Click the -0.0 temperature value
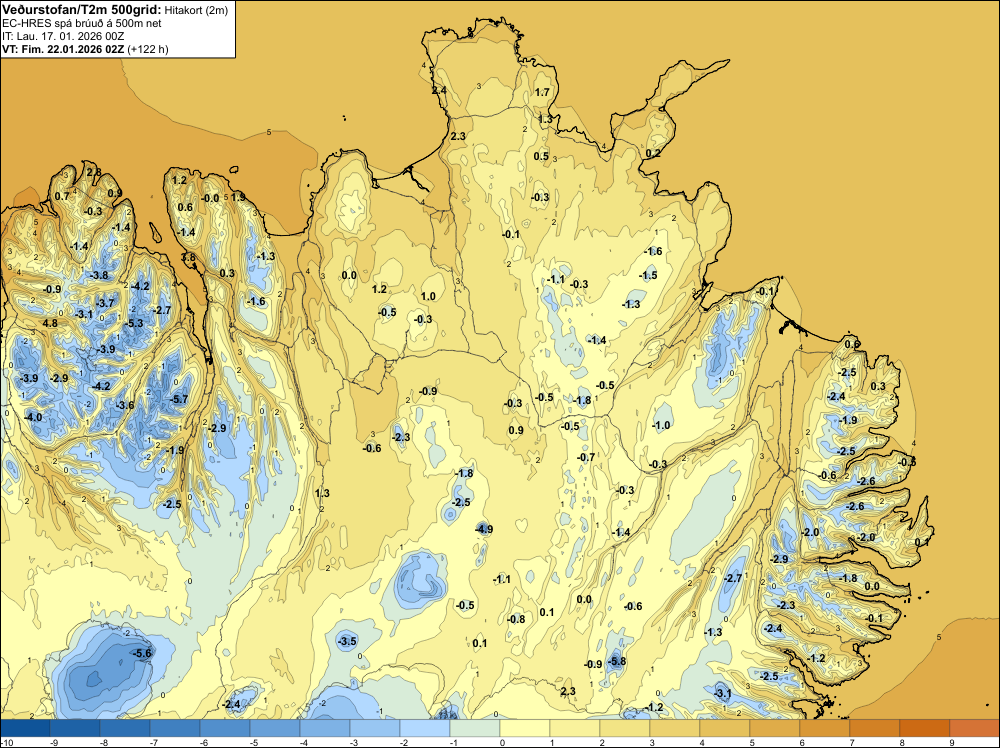The image size is (1000, 748). [210, 198]
